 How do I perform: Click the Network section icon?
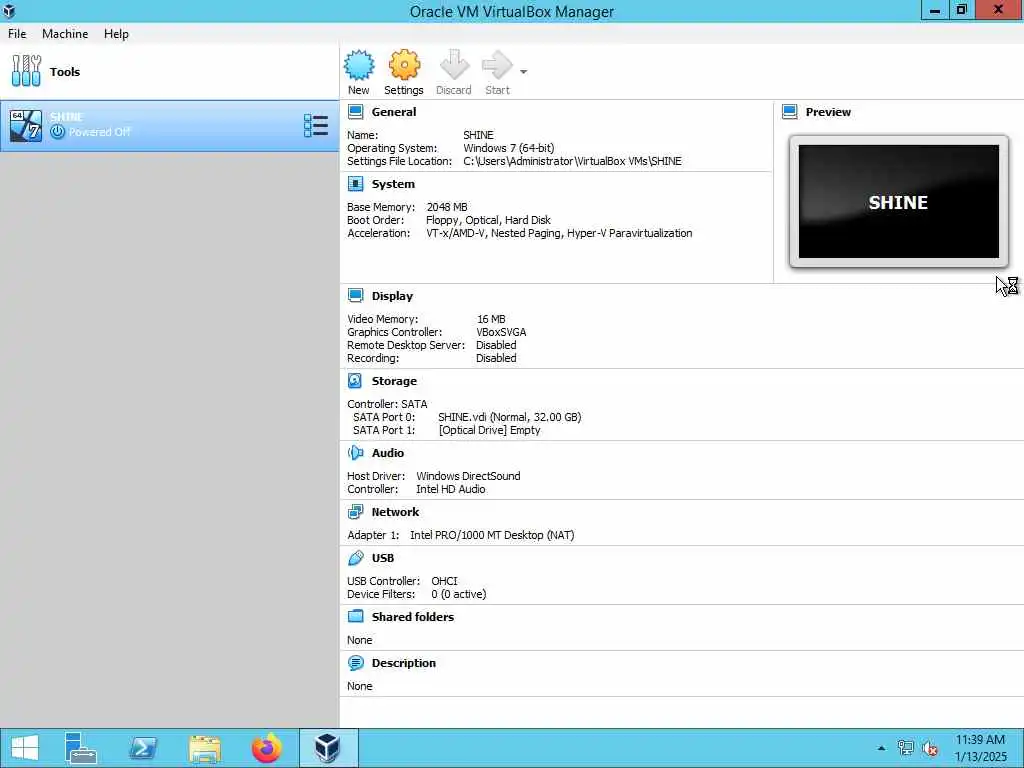[355, 512]
